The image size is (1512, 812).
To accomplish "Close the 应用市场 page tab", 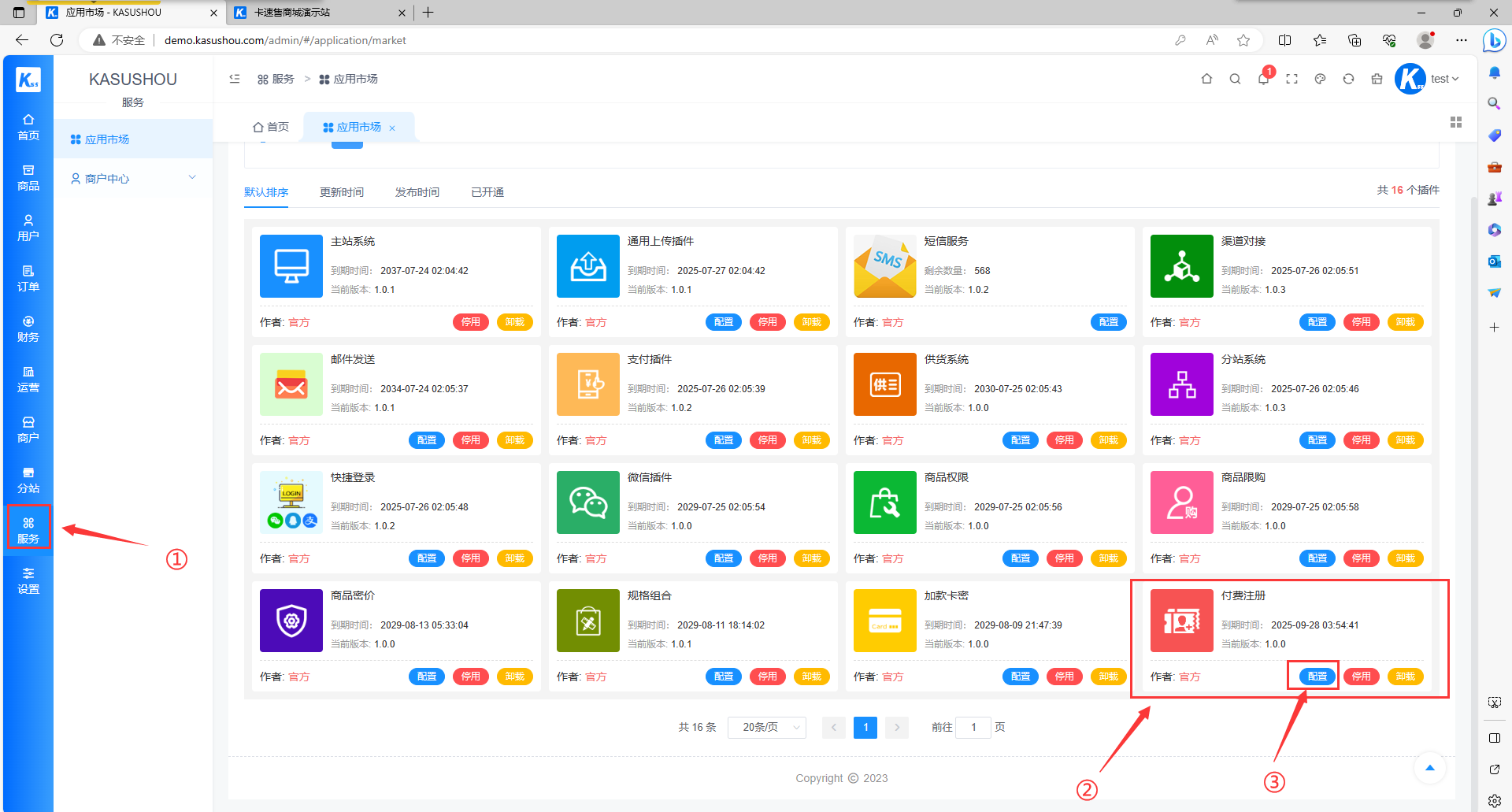I will pos(392,128).
